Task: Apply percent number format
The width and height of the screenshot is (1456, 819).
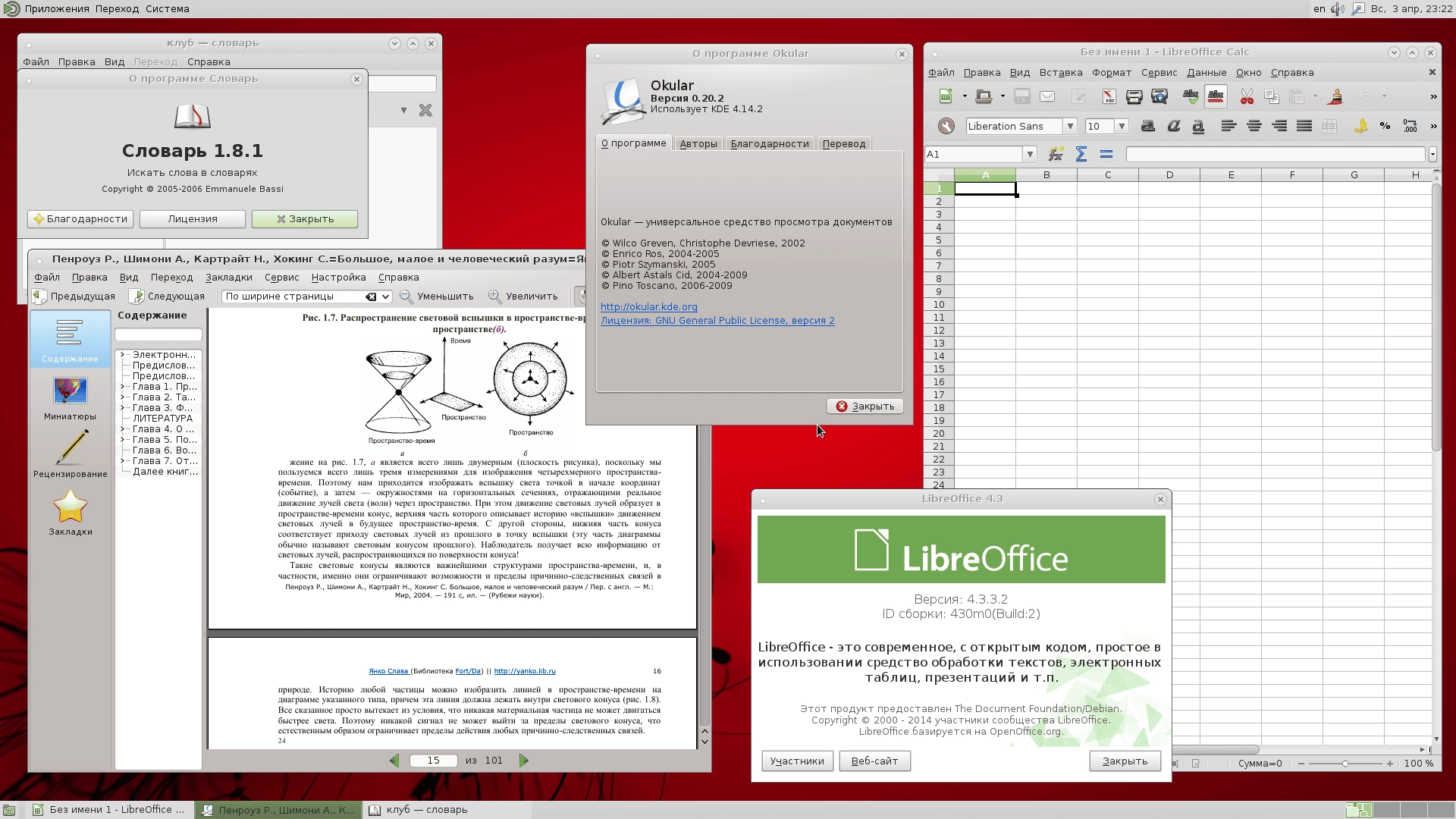Action: click(x=1385, y=126)
